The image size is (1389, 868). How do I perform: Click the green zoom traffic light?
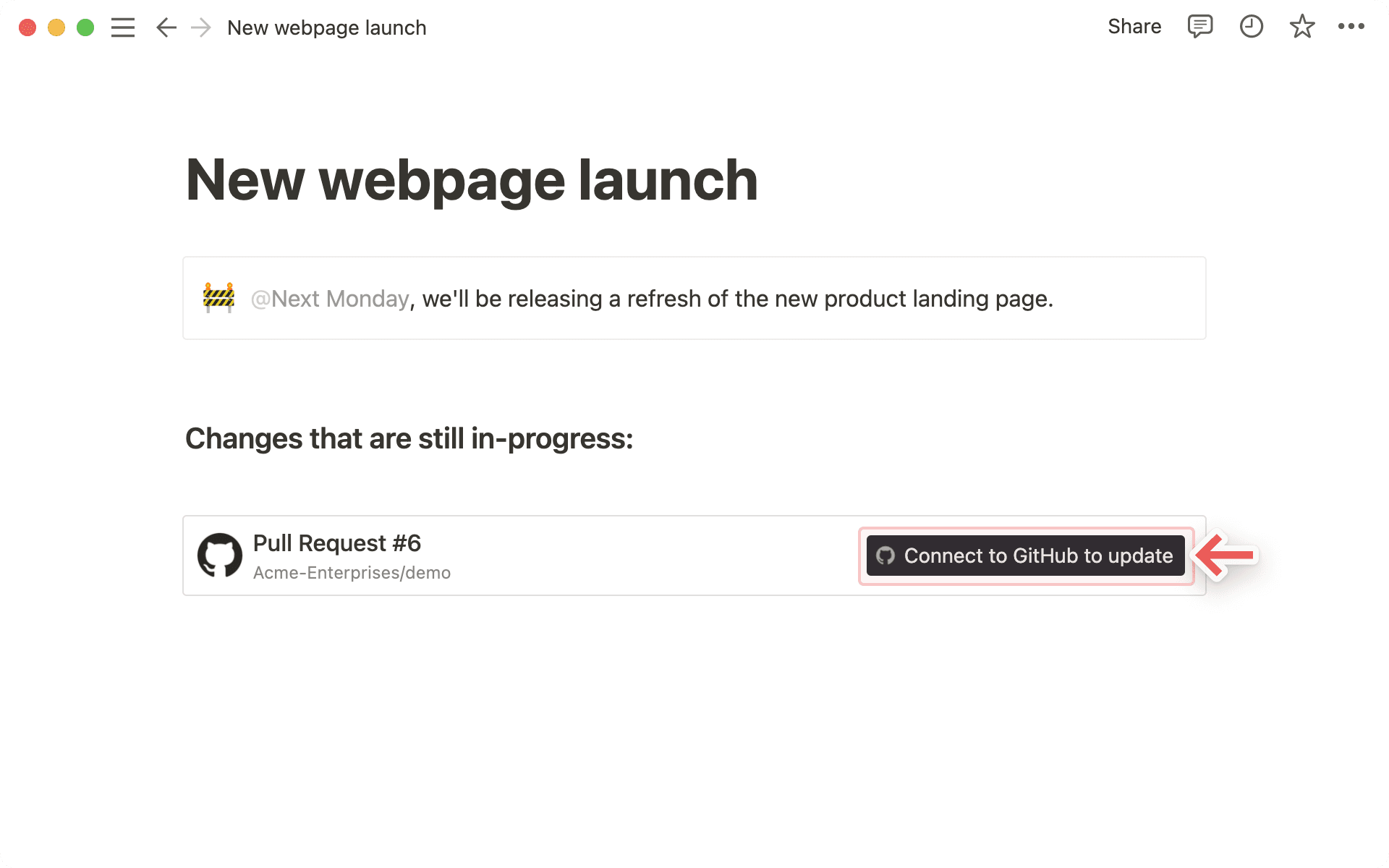click(x=85, y=27)
